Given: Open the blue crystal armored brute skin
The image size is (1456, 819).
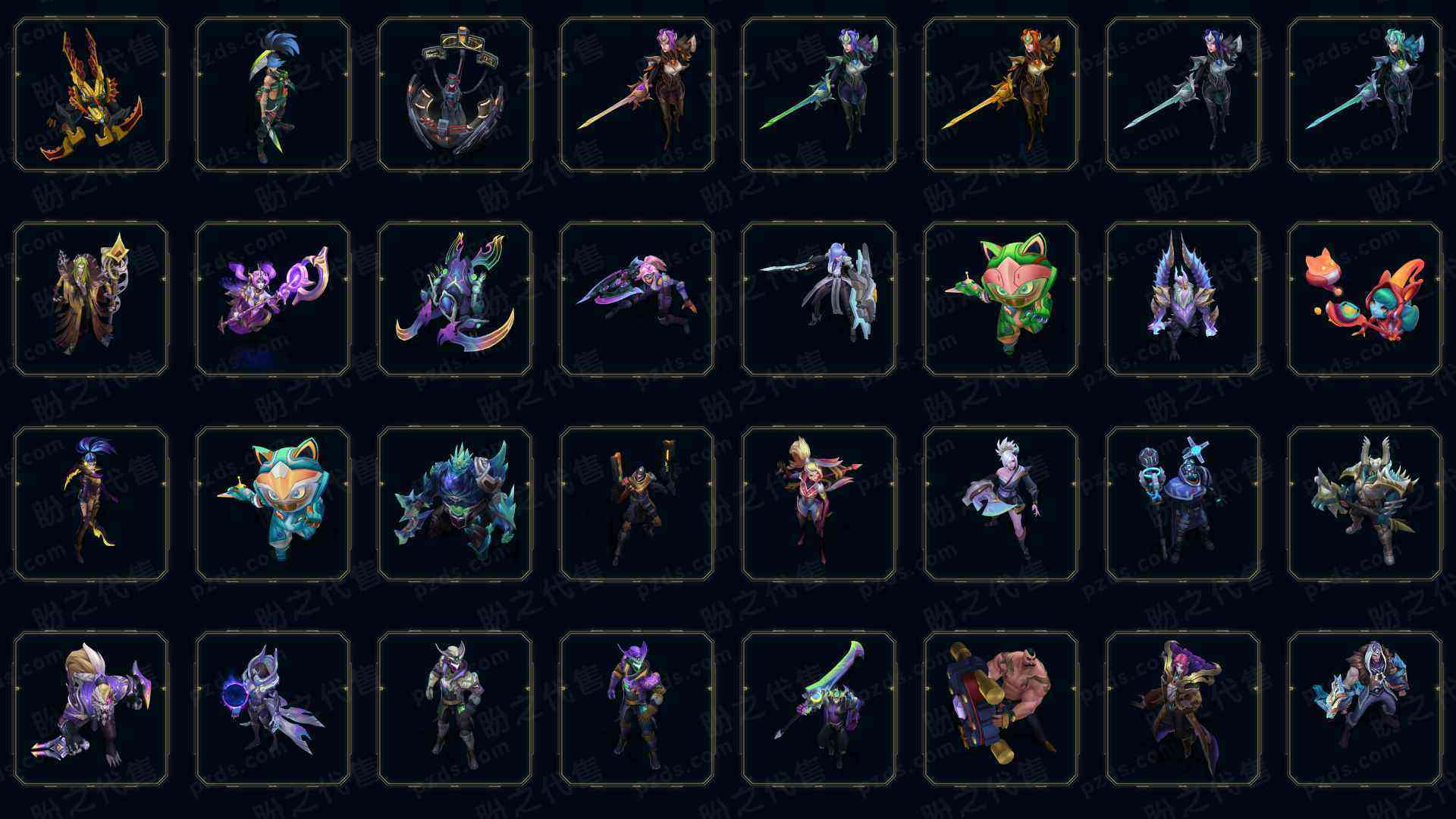Looking at the screenshot, I should pyautogui.click(x=455, y=504).
